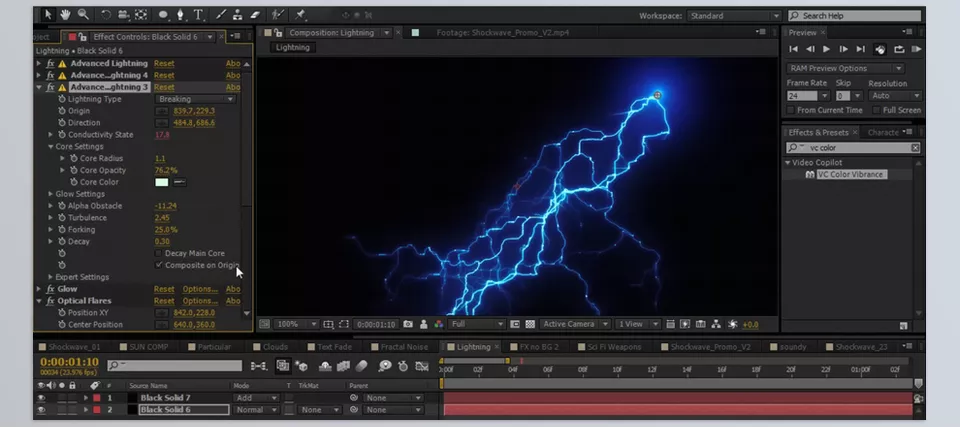Open the Lightning Type Breaking dropdown

(195, 99)
